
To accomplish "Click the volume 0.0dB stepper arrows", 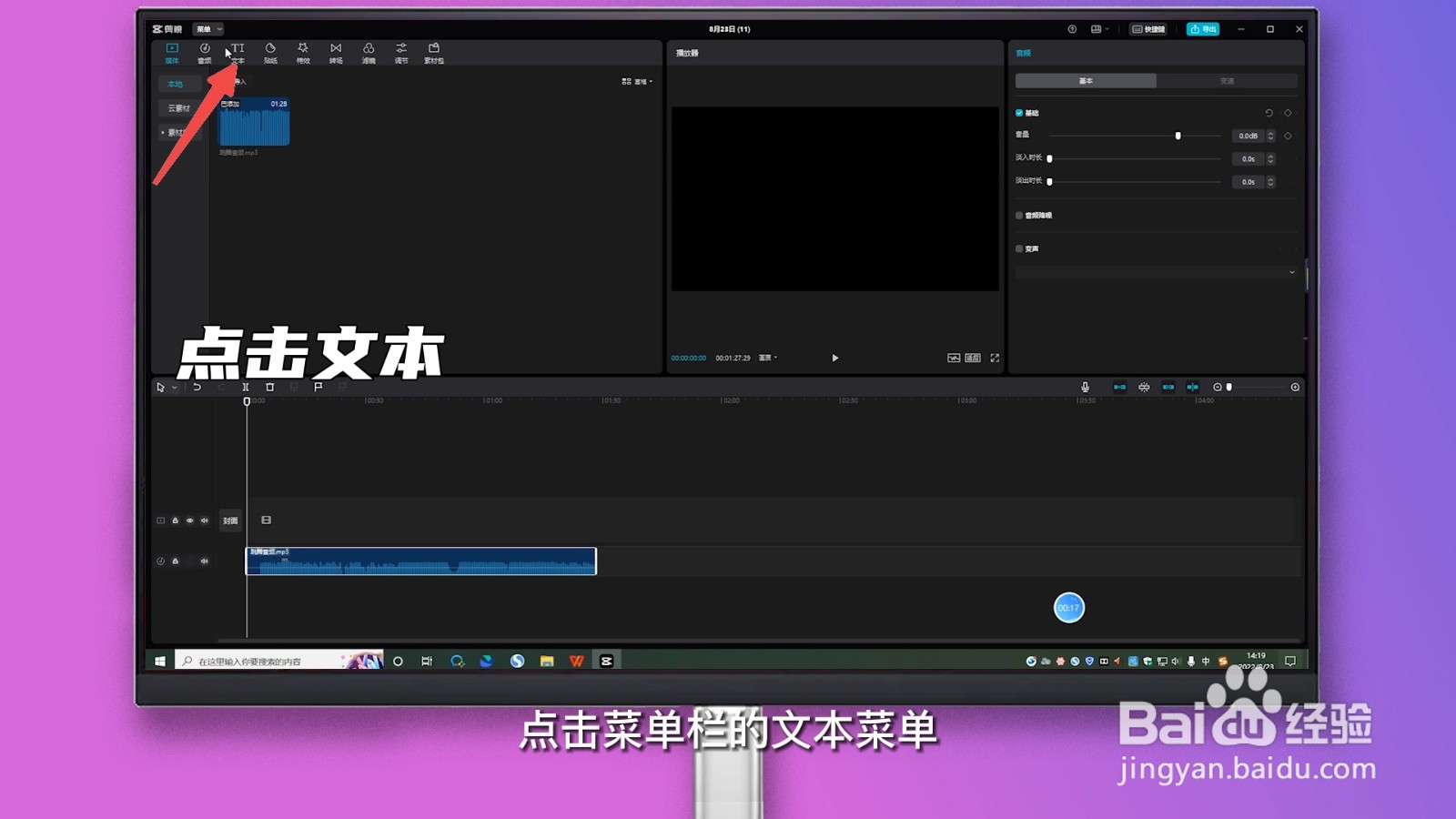I will point(1270,136).
